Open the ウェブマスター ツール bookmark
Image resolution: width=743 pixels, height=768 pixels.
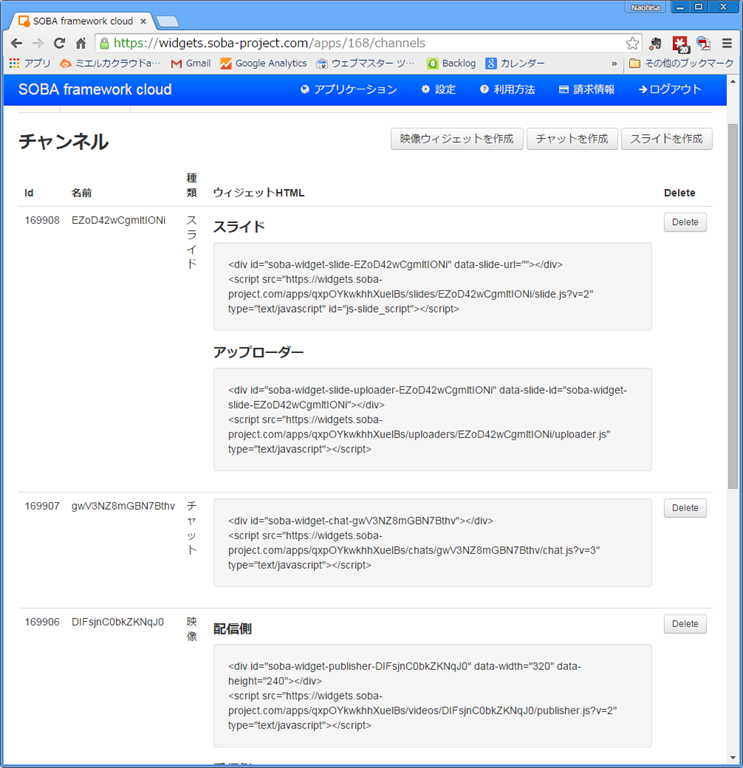[x=365, y=63]
